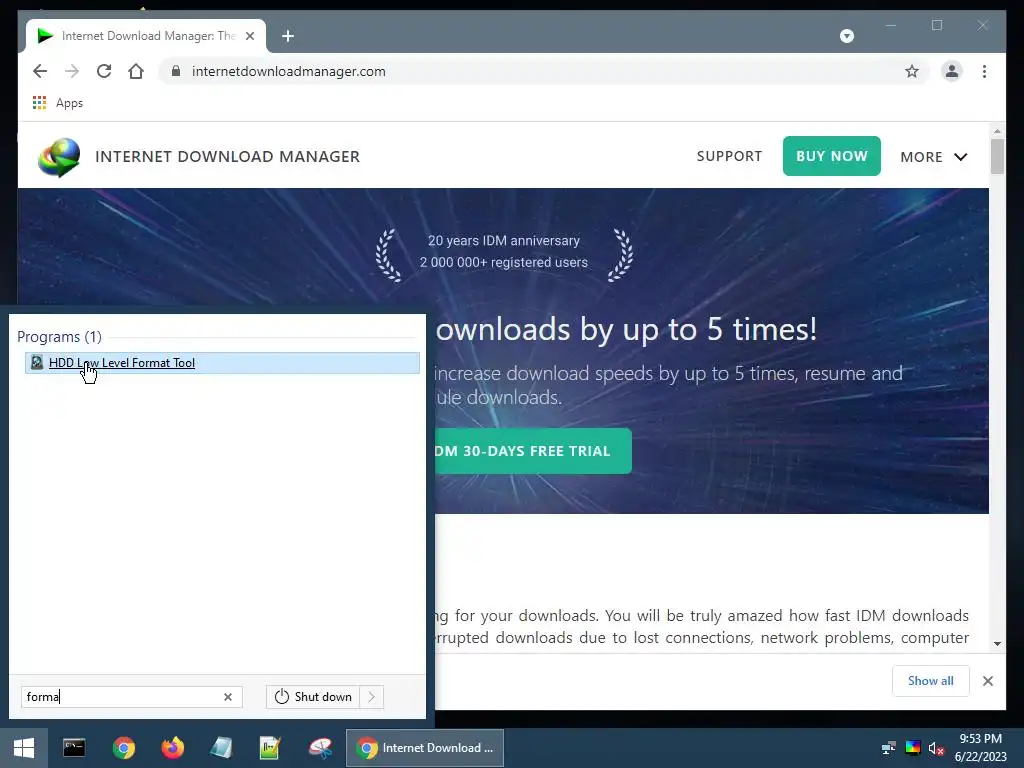The image size is (1024, 768).
Task: Close the downloads bar
Action: (x=988, y=681)
